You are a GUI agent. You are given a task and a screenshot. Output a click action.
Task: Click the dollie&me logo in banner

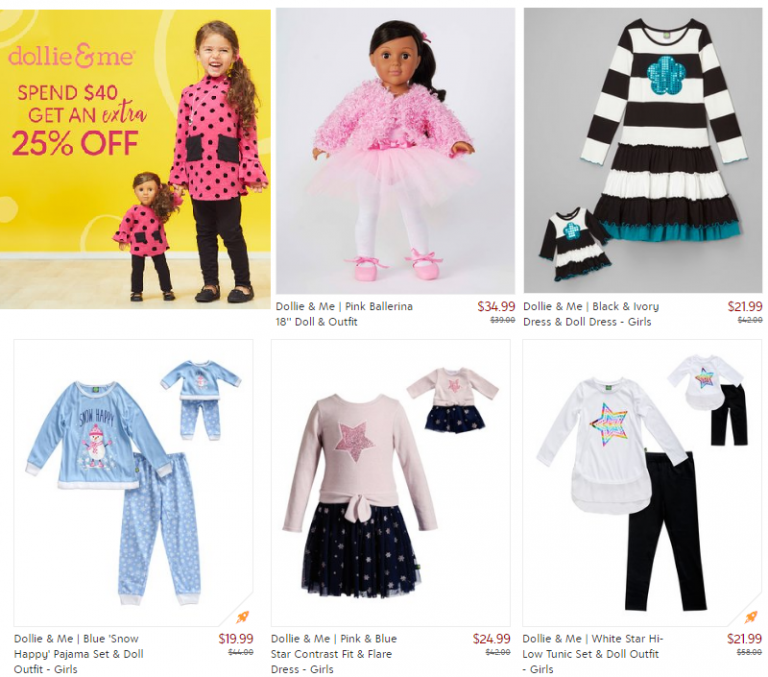[x=72, y=56]
